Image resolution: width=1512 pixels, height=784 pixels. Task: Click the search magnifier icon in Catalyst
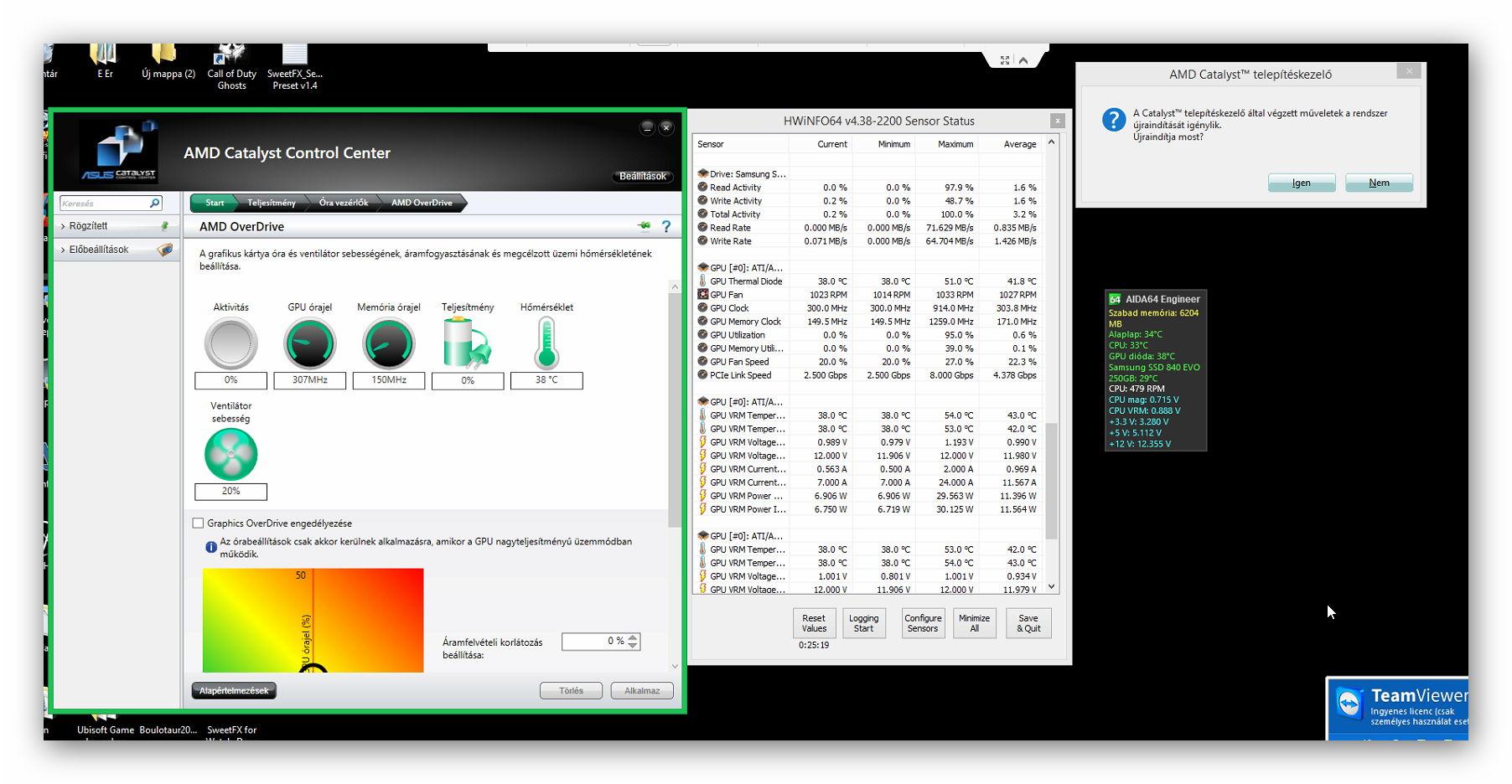[x=154, y=204]
